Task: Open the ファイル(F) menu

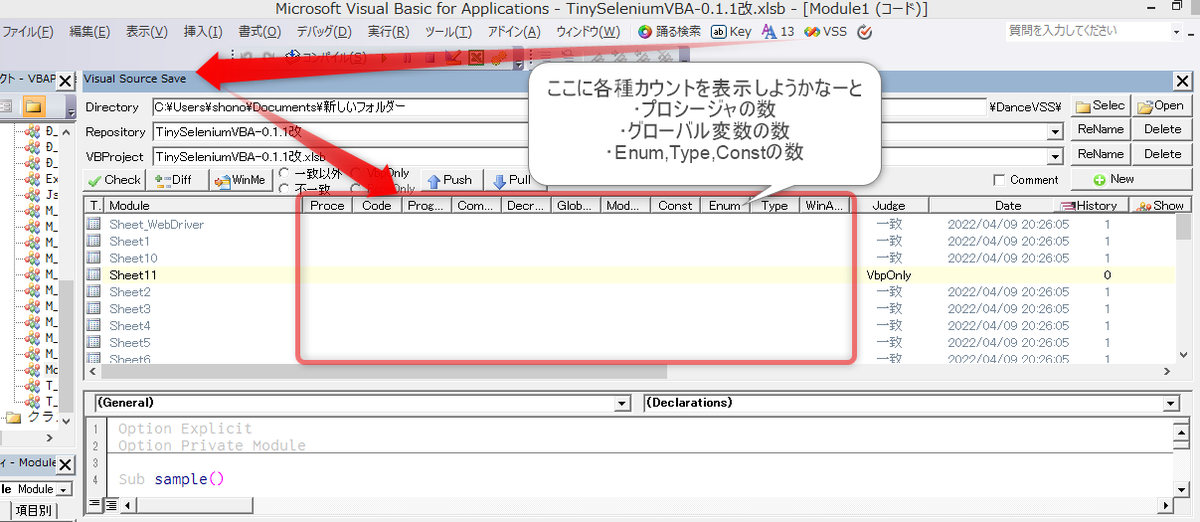Action: coord(28,31)
